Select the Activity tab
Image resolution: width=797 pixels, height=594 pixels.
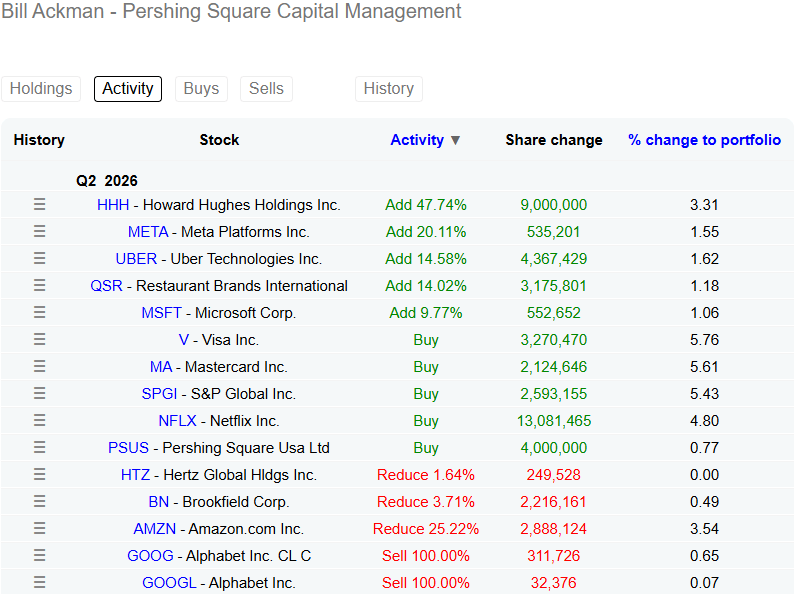click(x=128, y=88)
